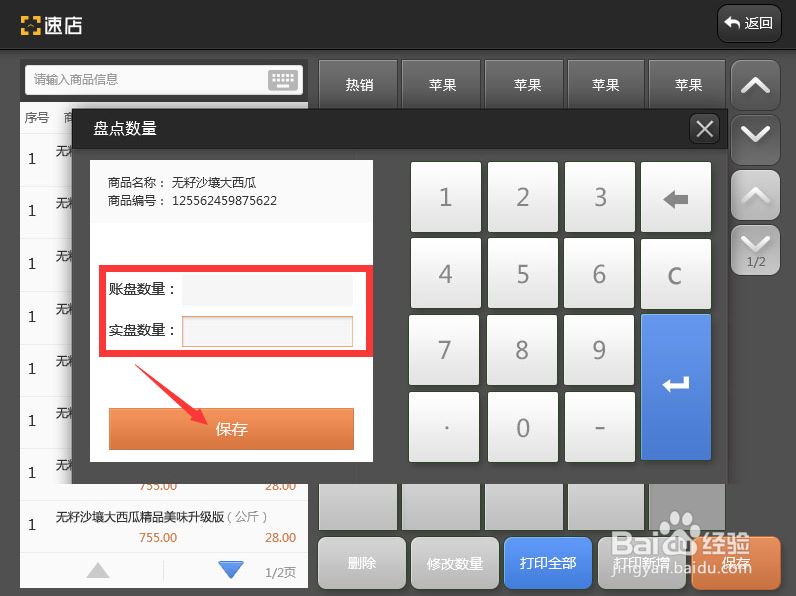Tap keypad digit 9

[x=599, y=350]
